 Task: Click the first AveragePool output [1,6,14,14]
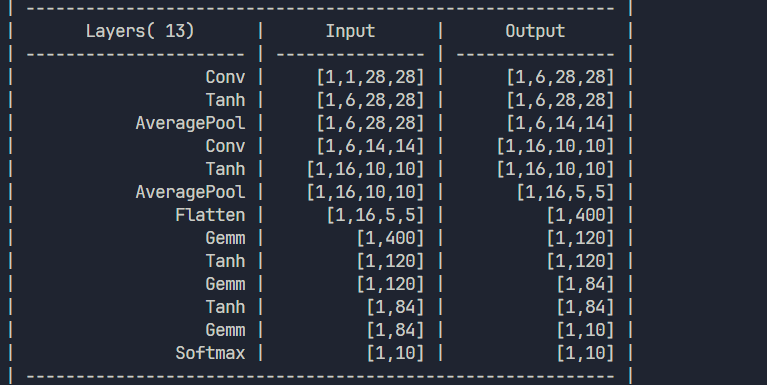click(560, 123)
